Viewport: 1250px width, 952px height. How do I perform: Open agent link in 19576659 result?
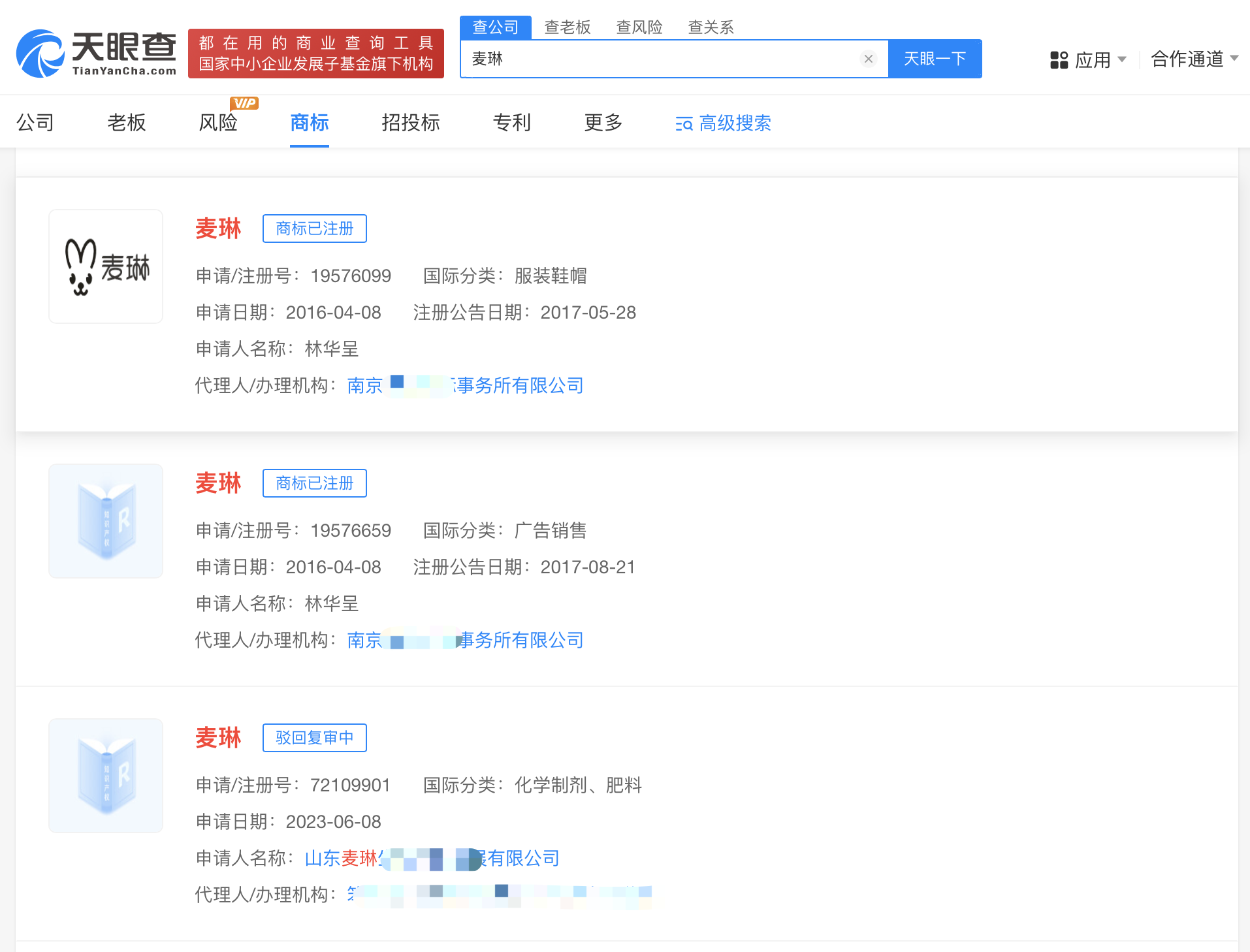(x=466, y=640)
